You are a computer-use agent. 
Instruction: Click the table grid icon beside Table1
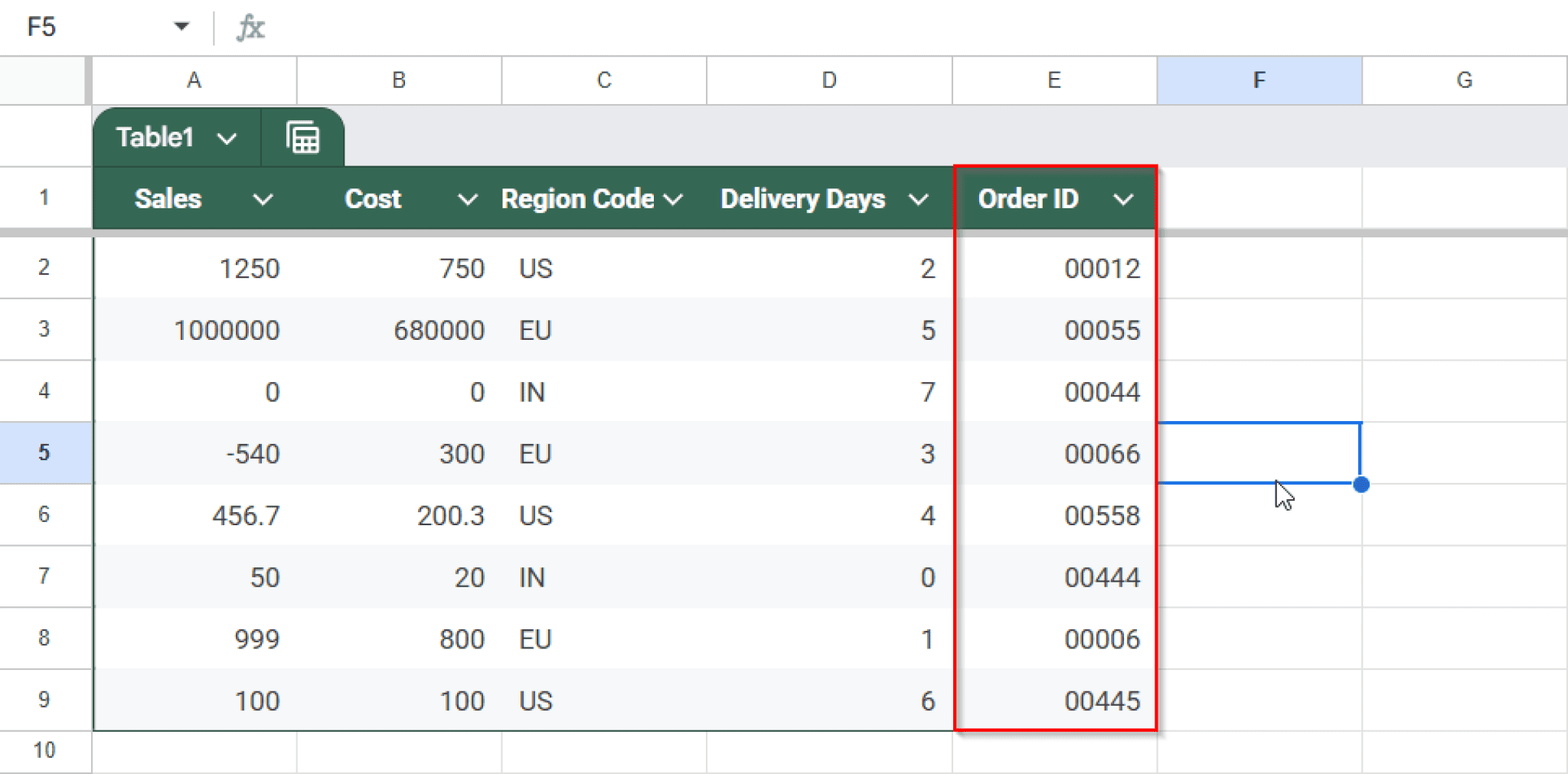pos(302,137)
